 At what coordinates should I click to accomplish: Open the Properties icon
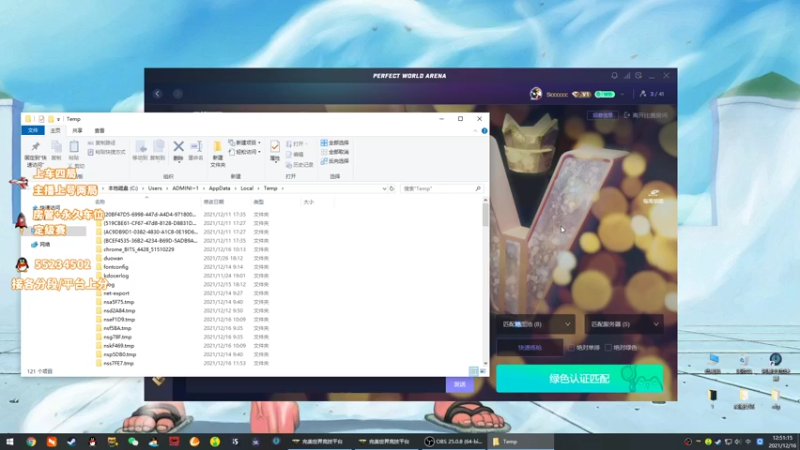(x=275, y=151)
